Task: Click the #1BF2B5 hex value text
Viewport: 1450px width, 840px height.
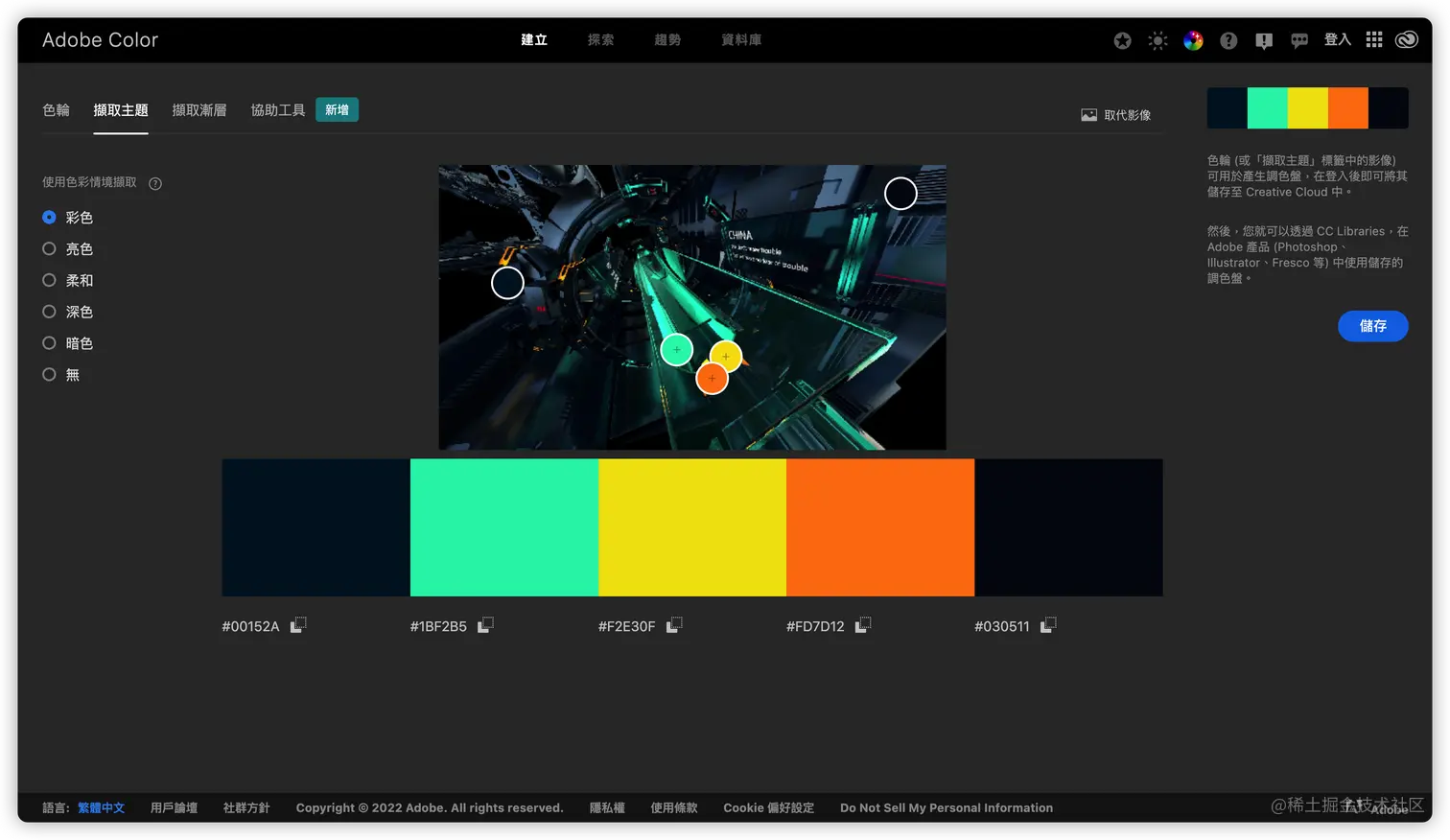Action: (x=438, y=626)
